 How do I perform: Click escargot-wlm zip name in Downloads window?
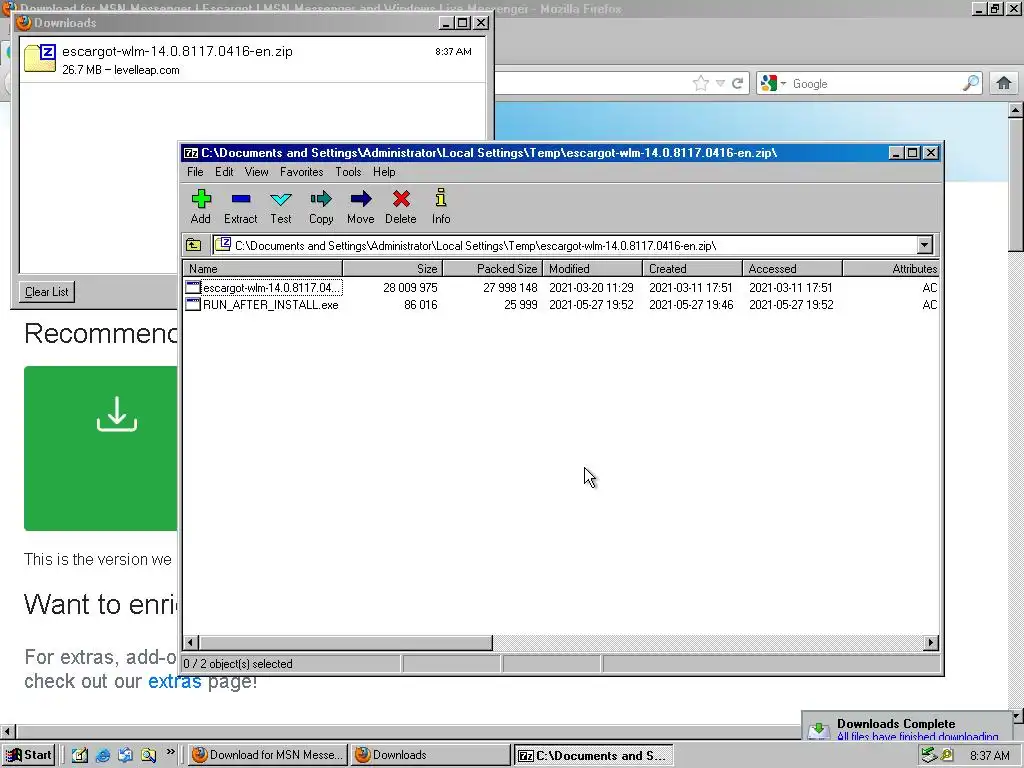click(177, 52)
